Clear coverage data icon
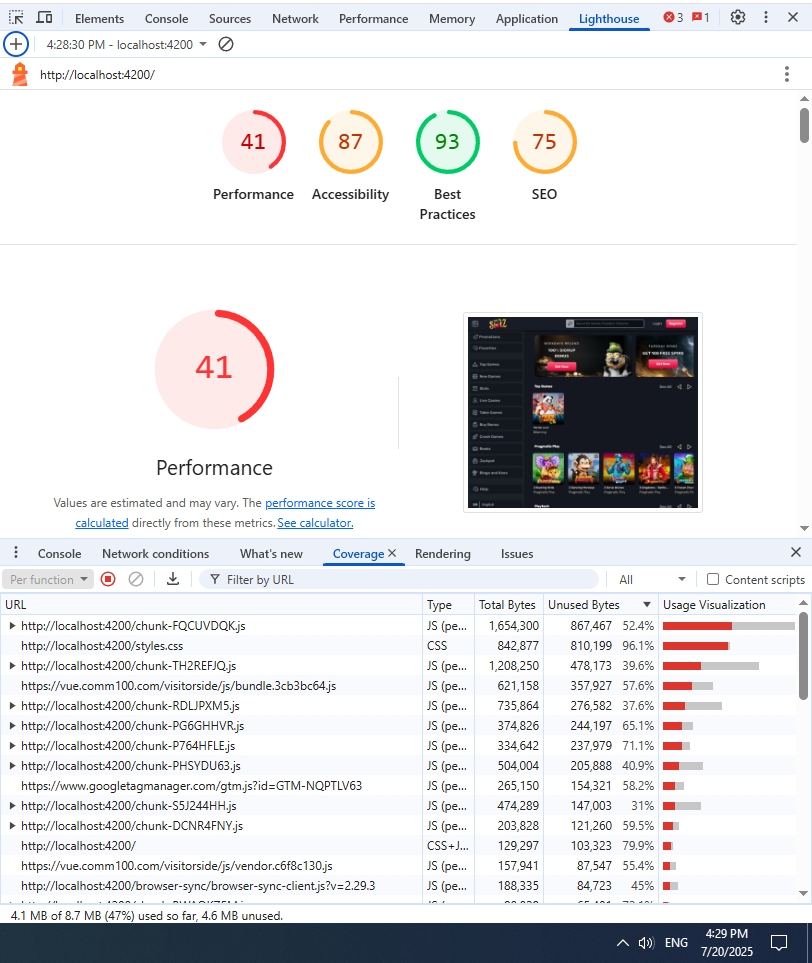This screenshot has height=963, width=812. (x=136, y=579)
